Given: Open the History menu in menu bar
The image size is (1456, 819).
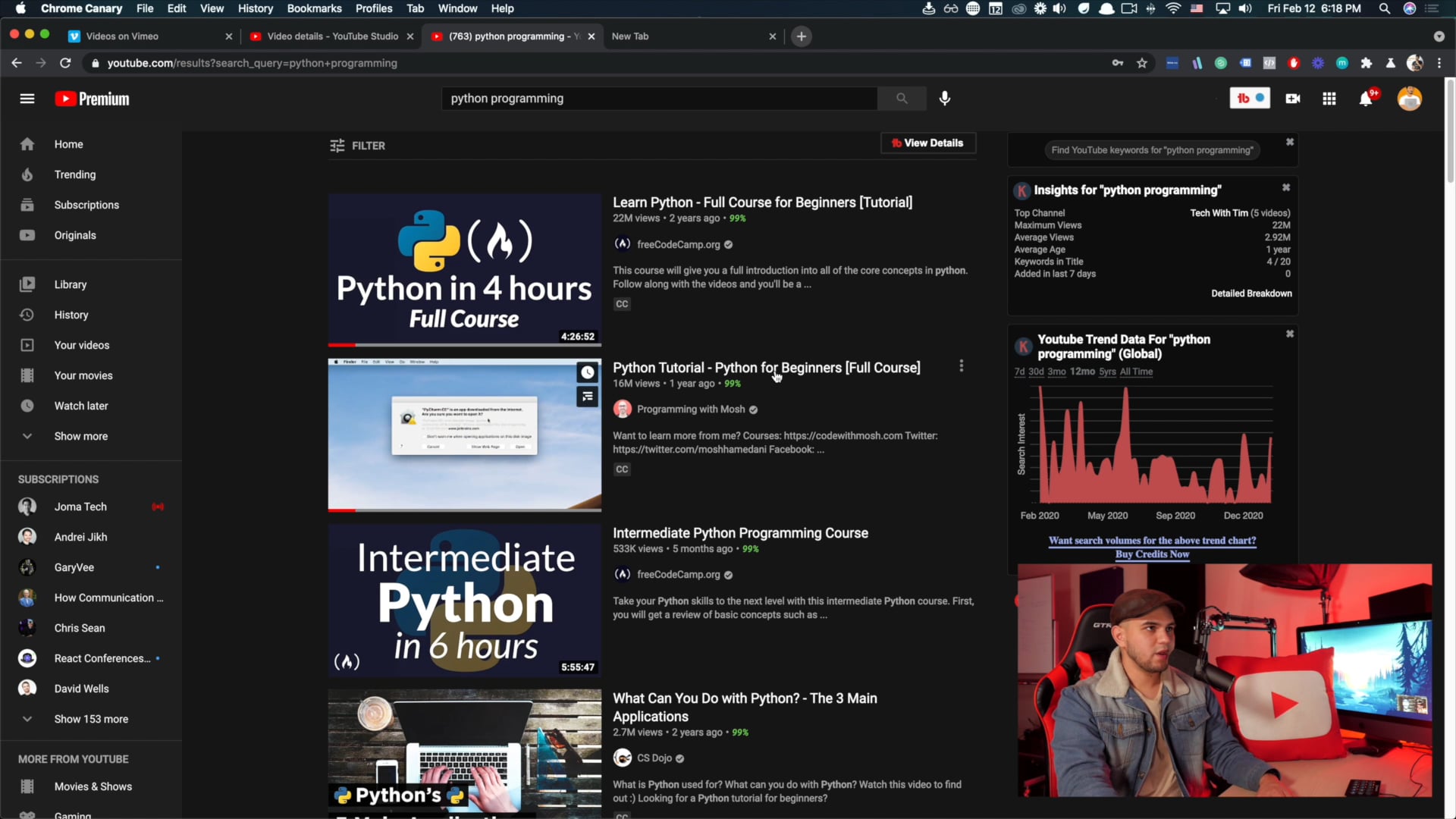Looking at the screenshot, I should click(x=255, y=8).
